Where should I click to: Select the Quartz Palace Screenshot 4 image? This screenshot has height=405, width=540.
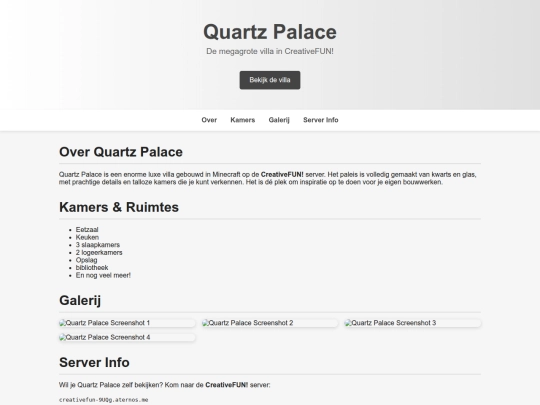pyautogui.click(x=127, y=338)
